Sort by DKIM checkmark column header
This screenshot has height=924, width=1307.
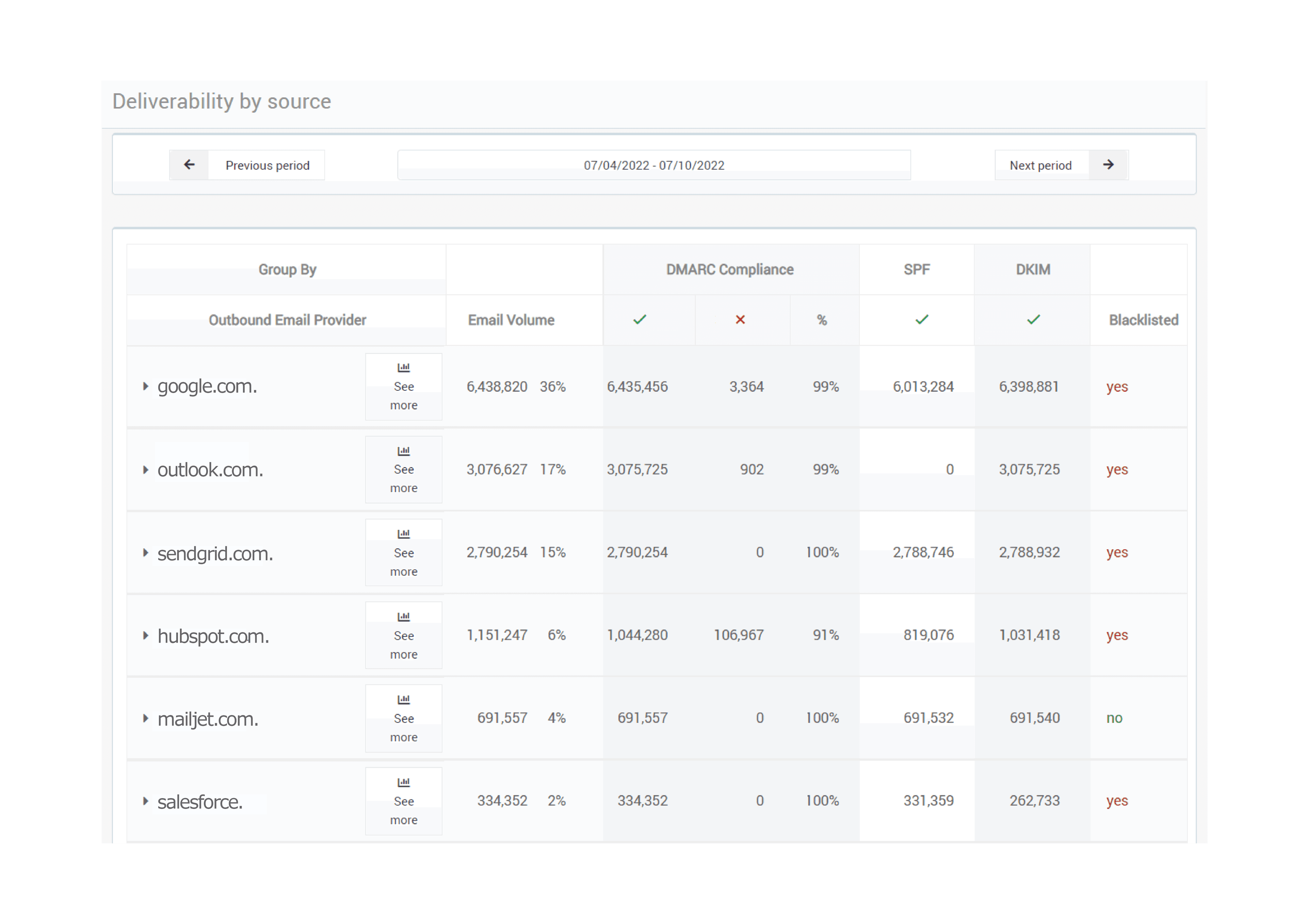pyautogui.click(x=1033, y=319)
